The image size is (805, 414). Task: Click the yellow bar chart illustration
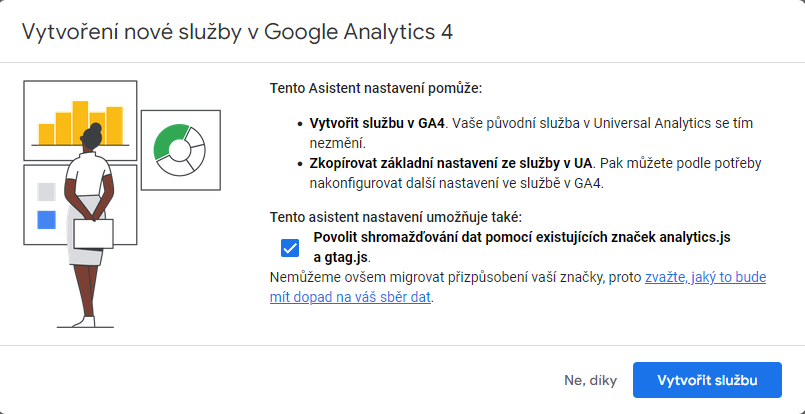(81, 123)
